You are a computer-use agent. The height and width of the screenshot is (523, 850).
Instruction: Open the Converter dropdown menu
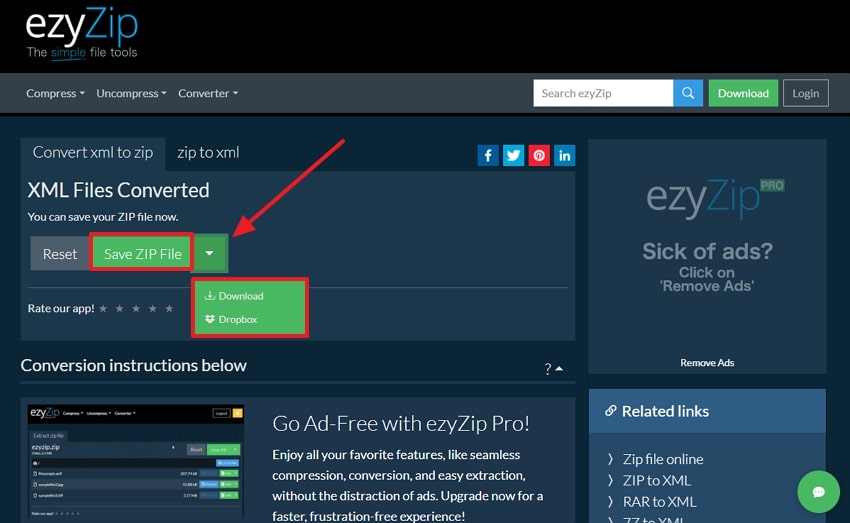(208, 93)
